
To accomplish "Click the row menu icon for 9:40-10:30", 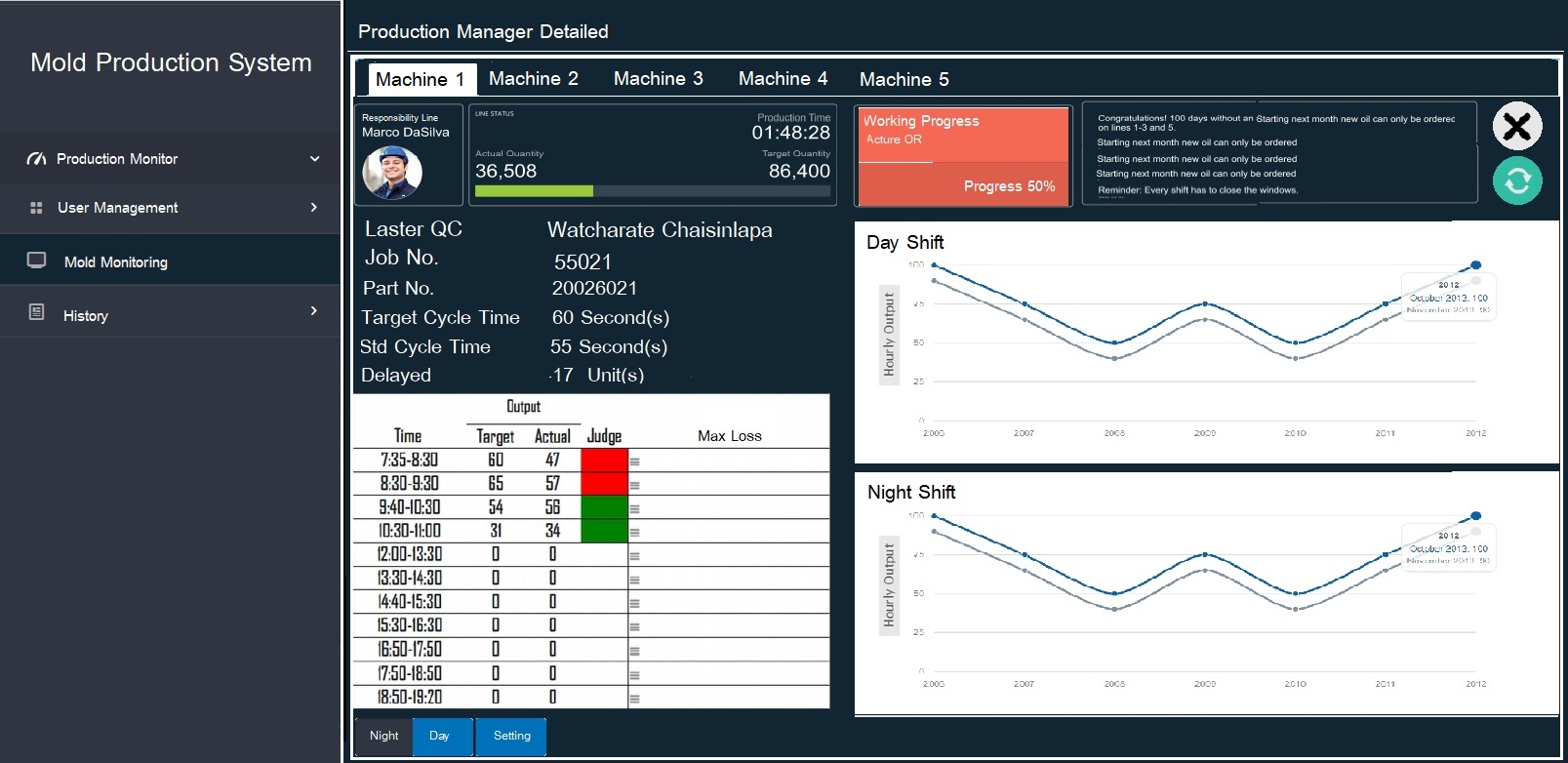I will [x=634, y=508].
